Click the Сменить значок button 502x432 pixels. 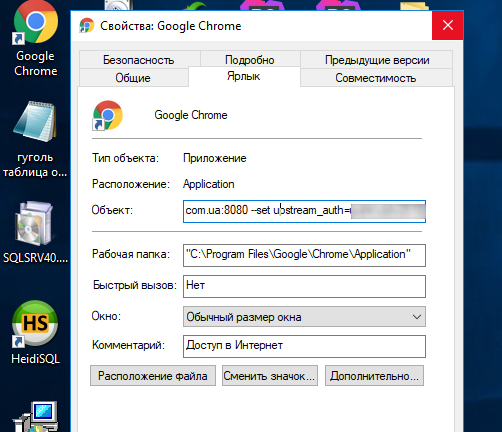point(270,376)
